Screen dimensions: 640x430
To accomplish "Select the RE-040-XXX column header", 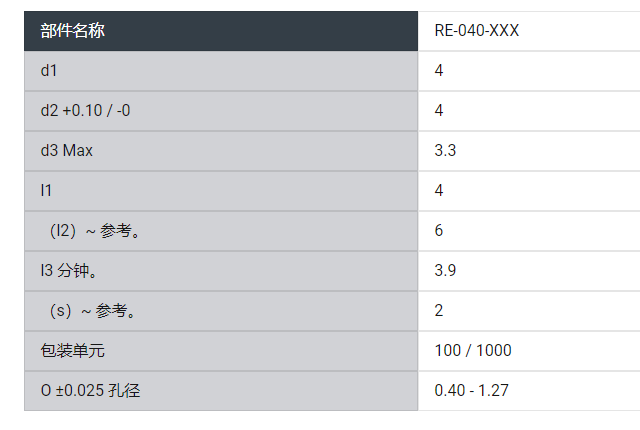I will [x=477, y=31].
